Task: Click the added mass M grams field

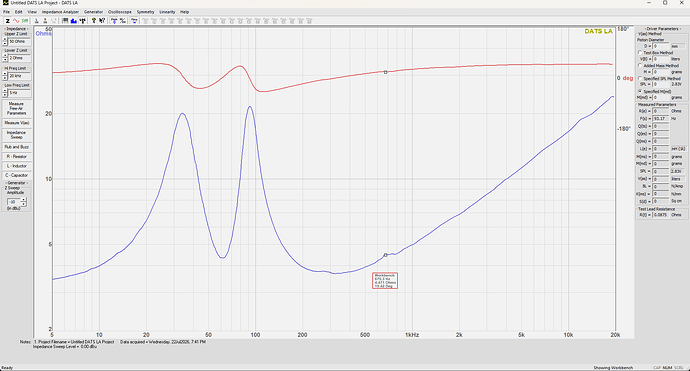Action: (x=661, y=72)
